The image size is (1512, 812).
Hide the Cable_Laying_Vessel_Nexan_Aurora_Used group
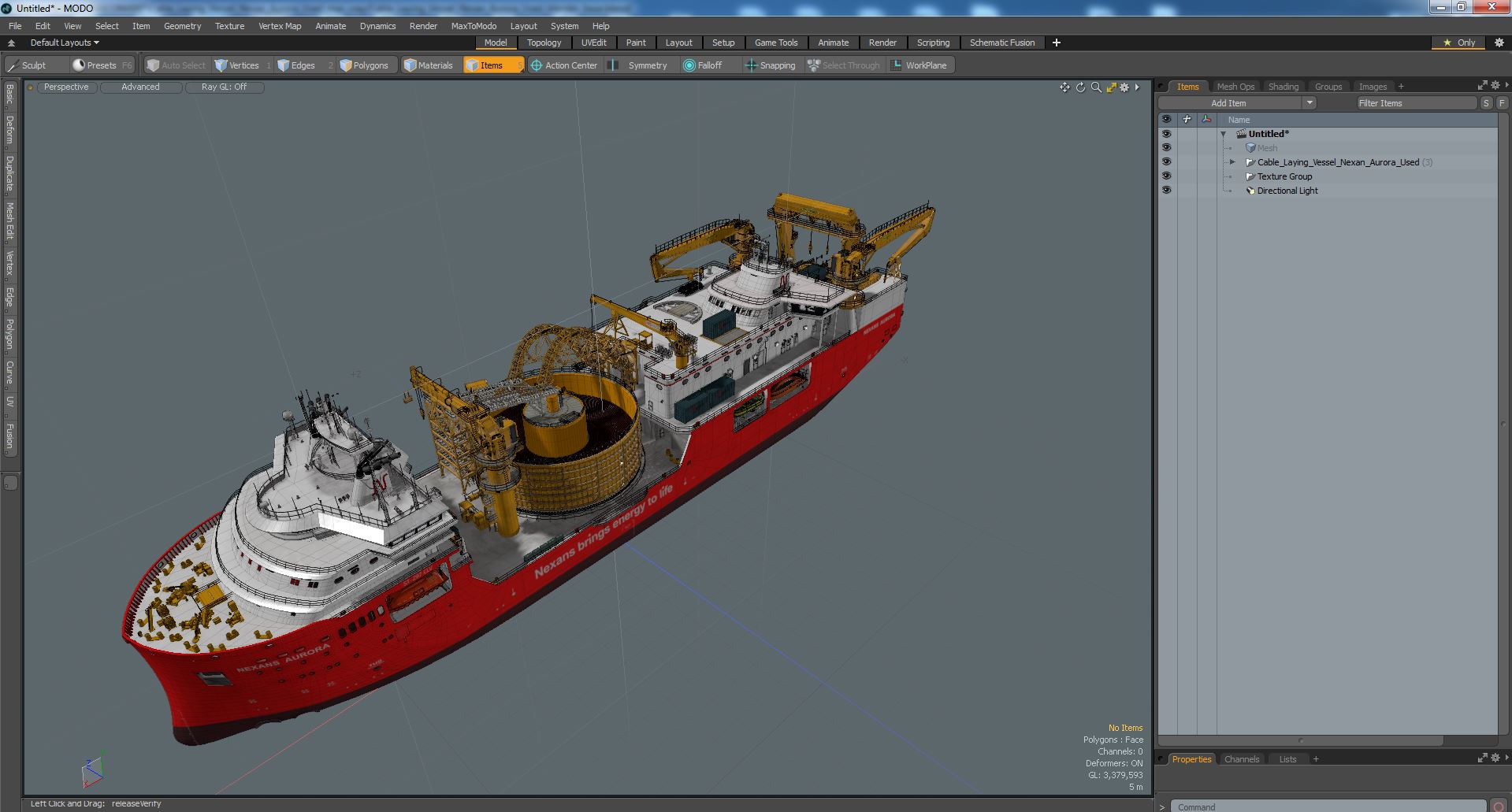[1166, 162]
